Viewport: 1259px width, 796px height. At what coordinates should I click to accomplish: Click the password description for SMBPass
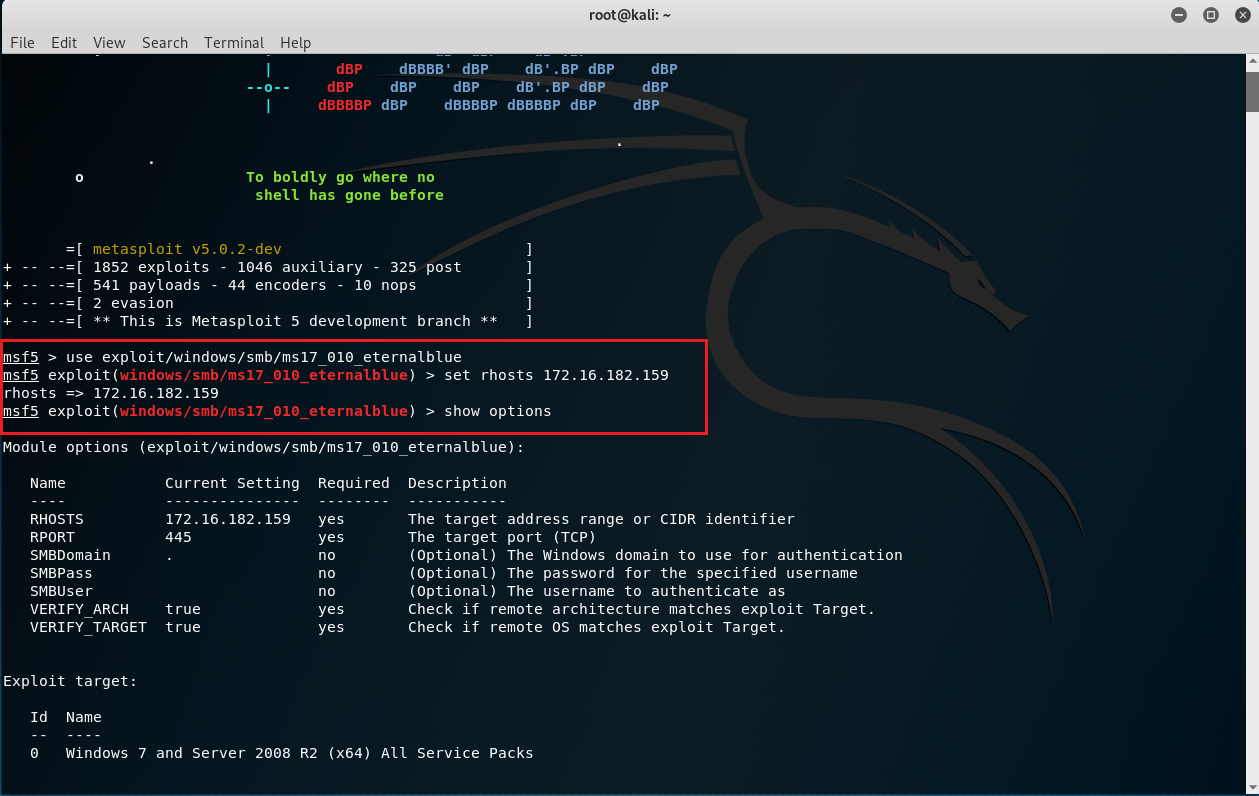[x=633, y=573]
